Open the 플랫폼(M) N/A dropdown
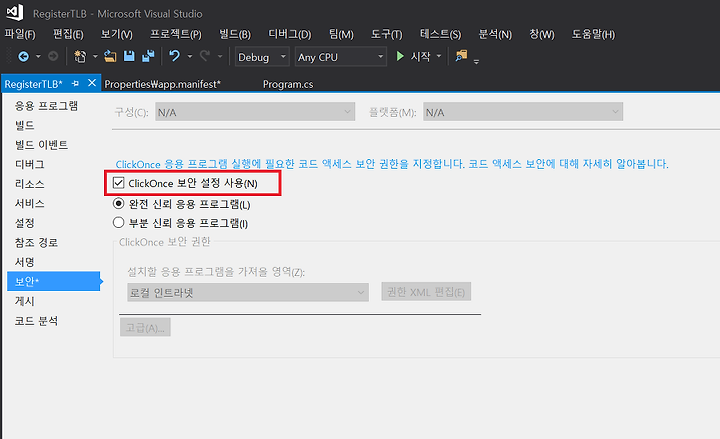Screen dimensions: 720x439 pos(523,112)
